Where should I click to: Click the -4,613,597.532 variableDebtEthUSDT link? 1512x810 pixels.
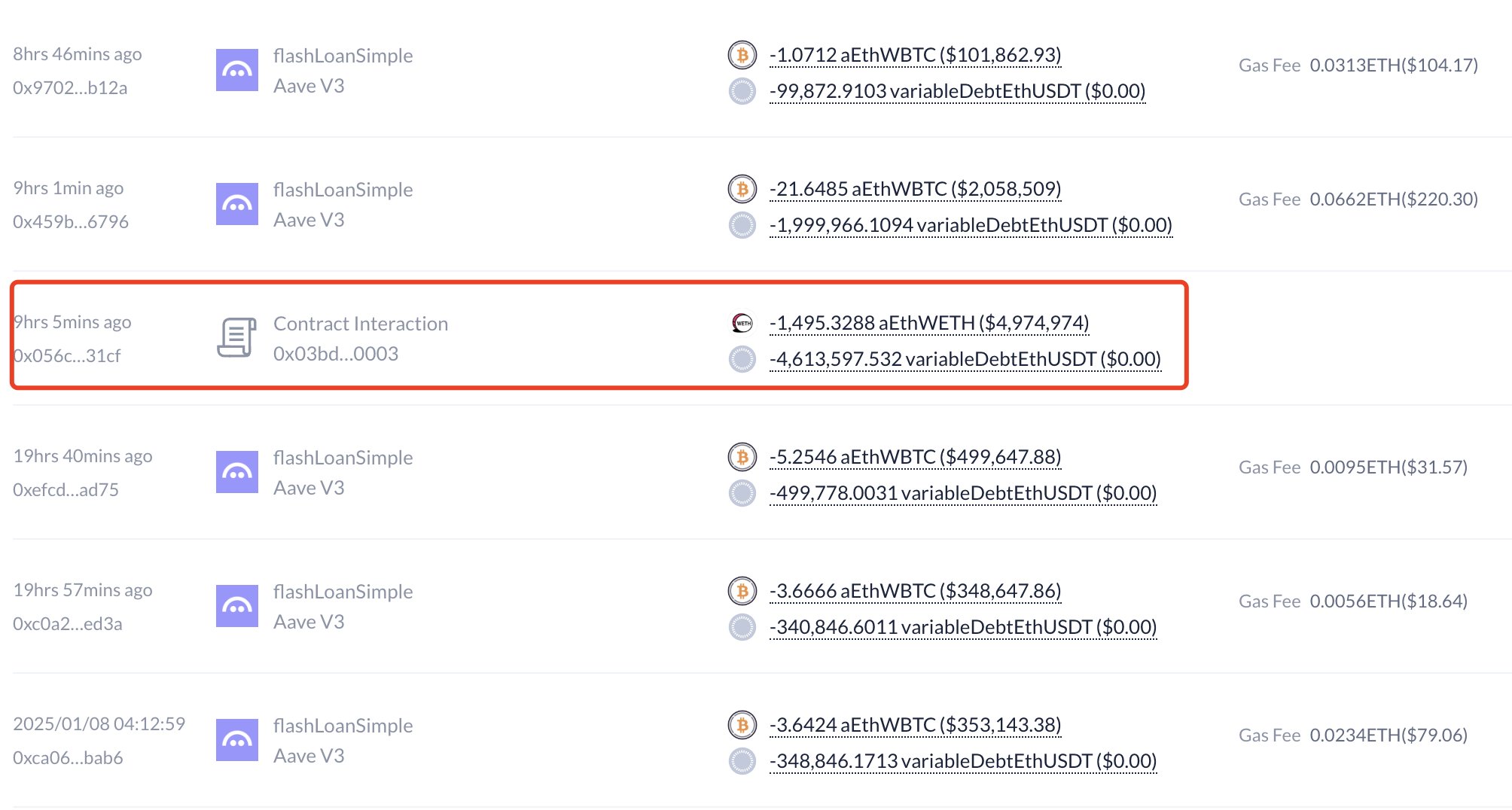click(965, 359)
